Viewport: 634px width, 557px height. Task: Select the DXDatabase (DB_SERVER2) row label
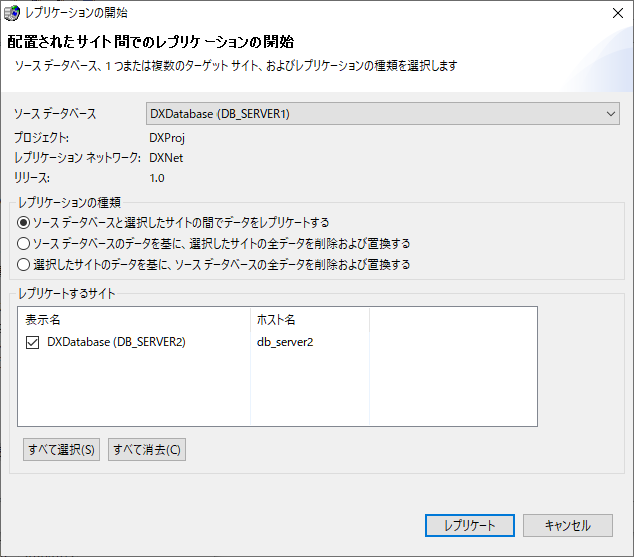pyautogui.click(x=116, y=342)
